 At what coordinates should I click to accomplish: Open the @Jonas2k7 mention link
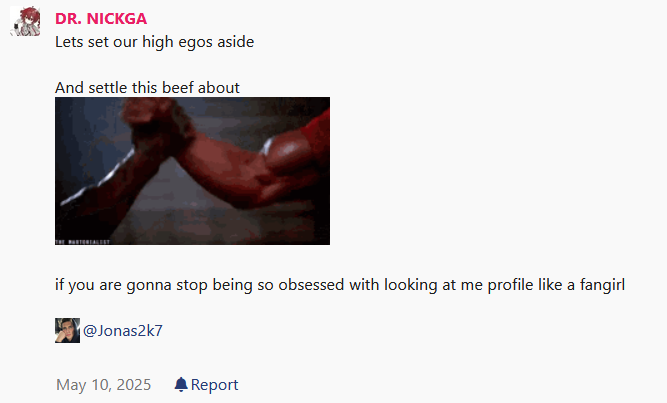[123, 331]
